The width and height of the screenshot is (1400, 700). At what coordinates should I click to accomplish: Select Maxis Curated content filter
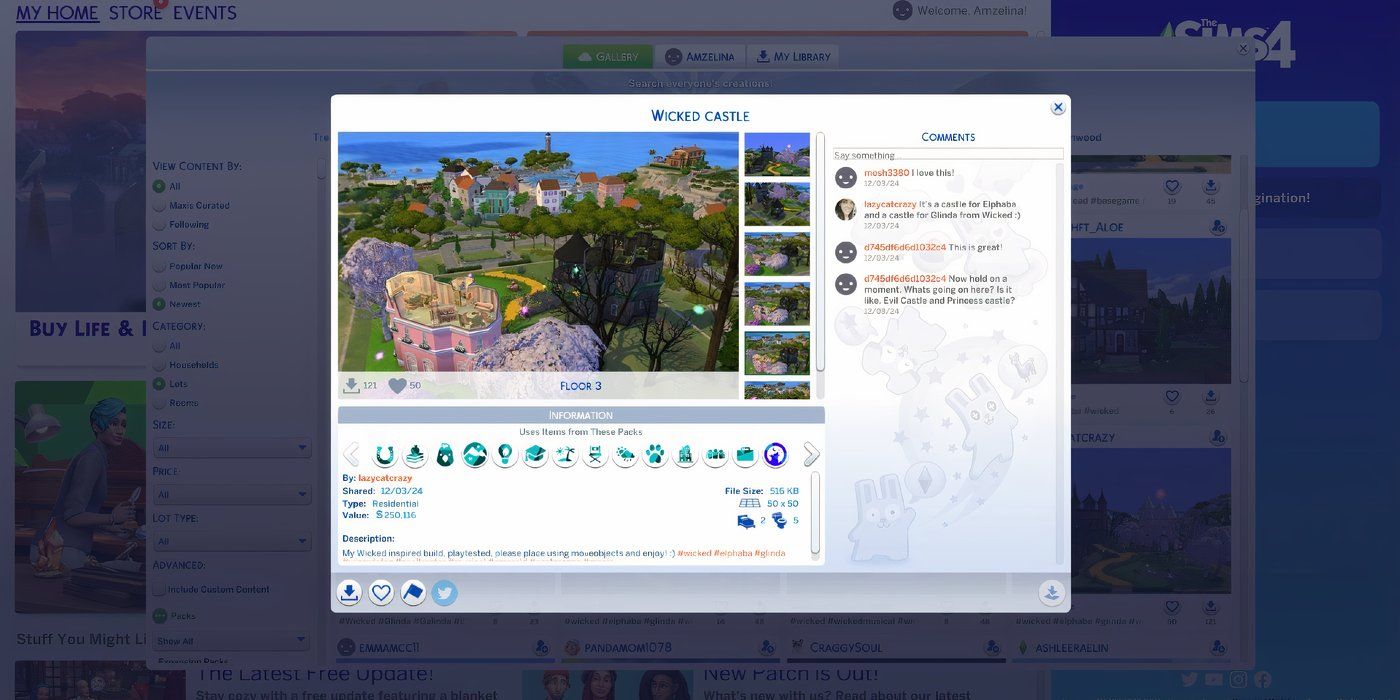tap(159, 205)
